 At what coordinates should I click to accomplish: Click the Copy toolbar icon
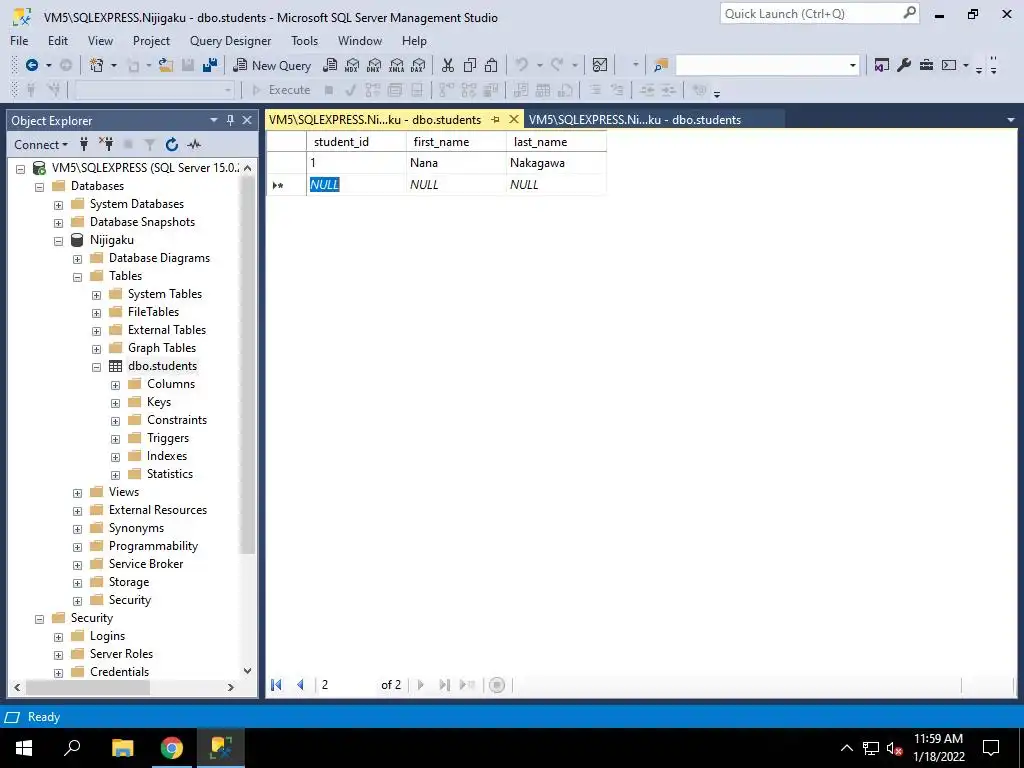coord(470,65)
